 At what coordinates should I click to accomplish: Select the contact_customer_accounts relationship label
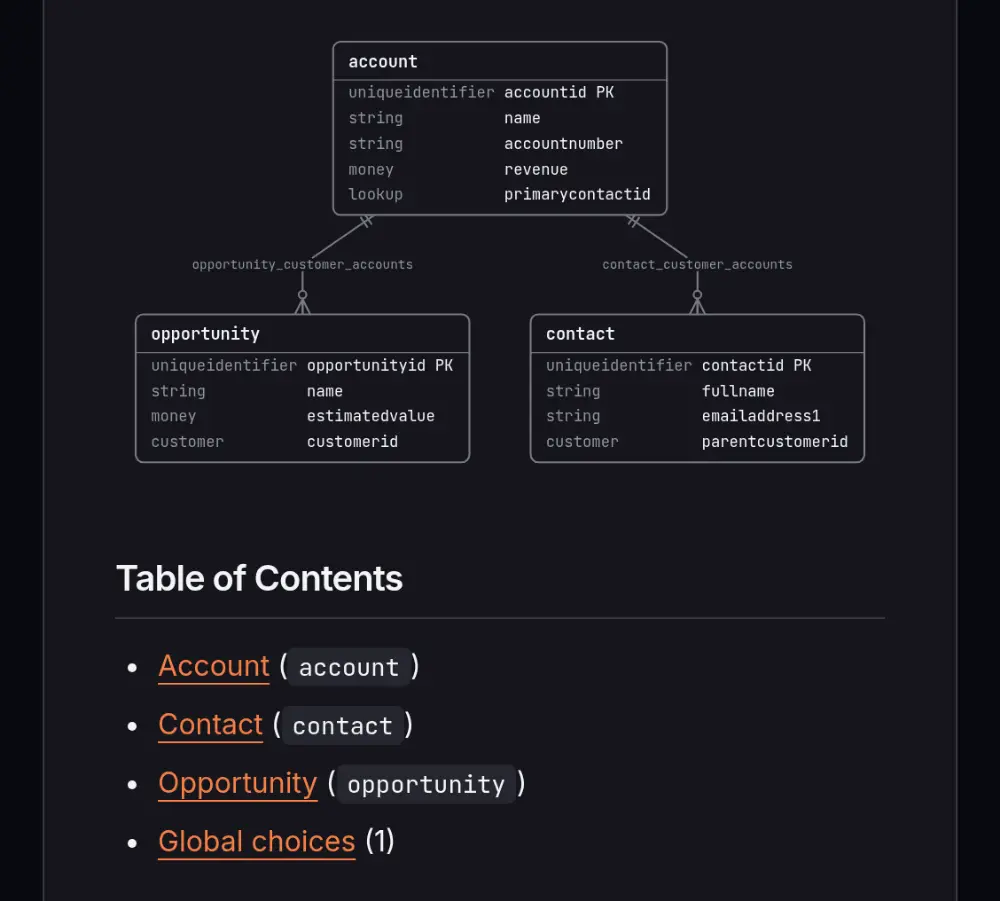click(697, 265)
